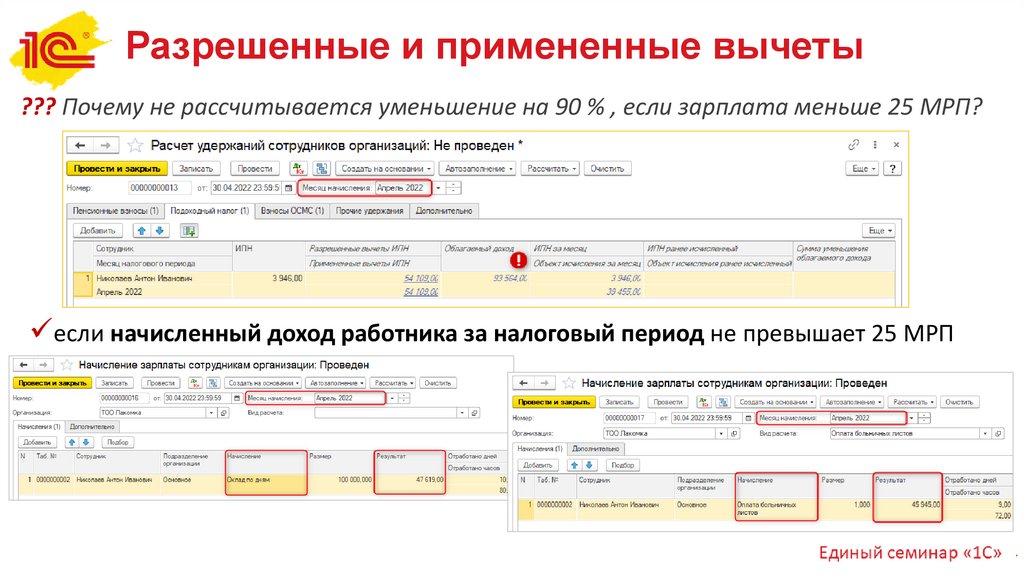Screen dimensions: 1024x574
Task: Click forward arrow in Расчет удержаний window
Action: point(104,145)
